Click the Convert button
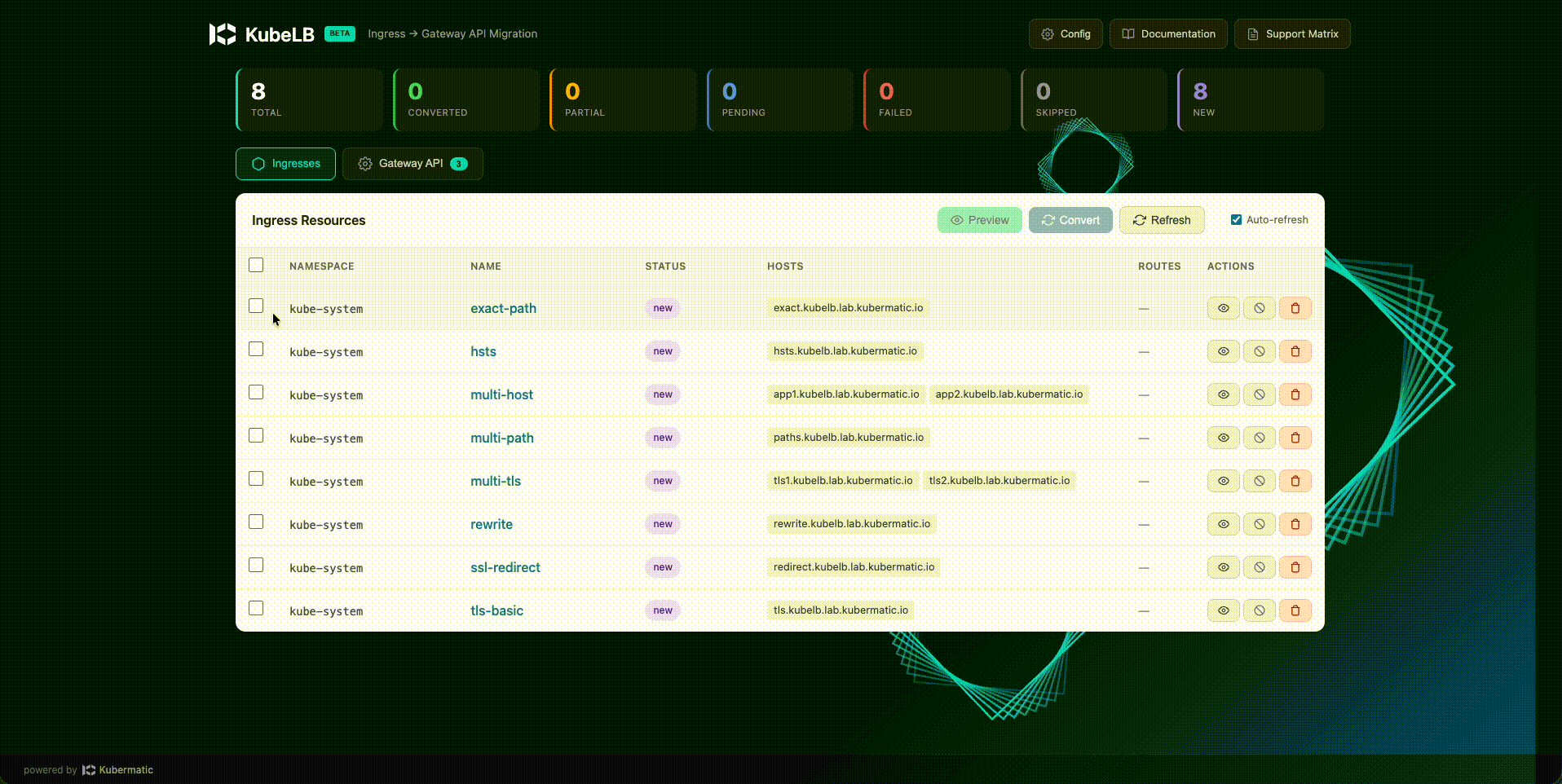This screenshot has height=784, width=1562. coord(1070,219)
